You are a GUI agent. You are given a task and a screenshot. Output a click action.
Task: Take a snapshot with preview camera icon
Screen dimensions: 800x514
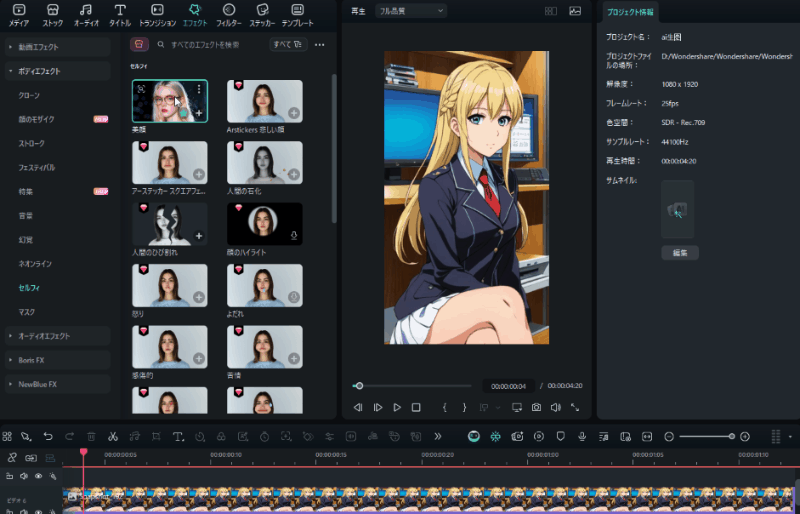coord(536,407)
